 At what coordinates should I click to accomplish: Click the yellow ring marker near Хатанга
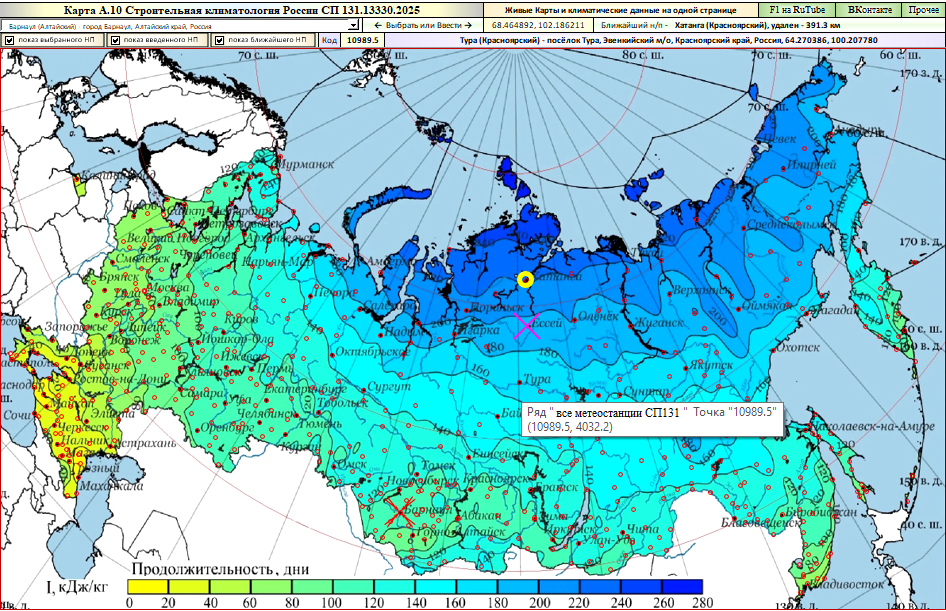point(526,280)
